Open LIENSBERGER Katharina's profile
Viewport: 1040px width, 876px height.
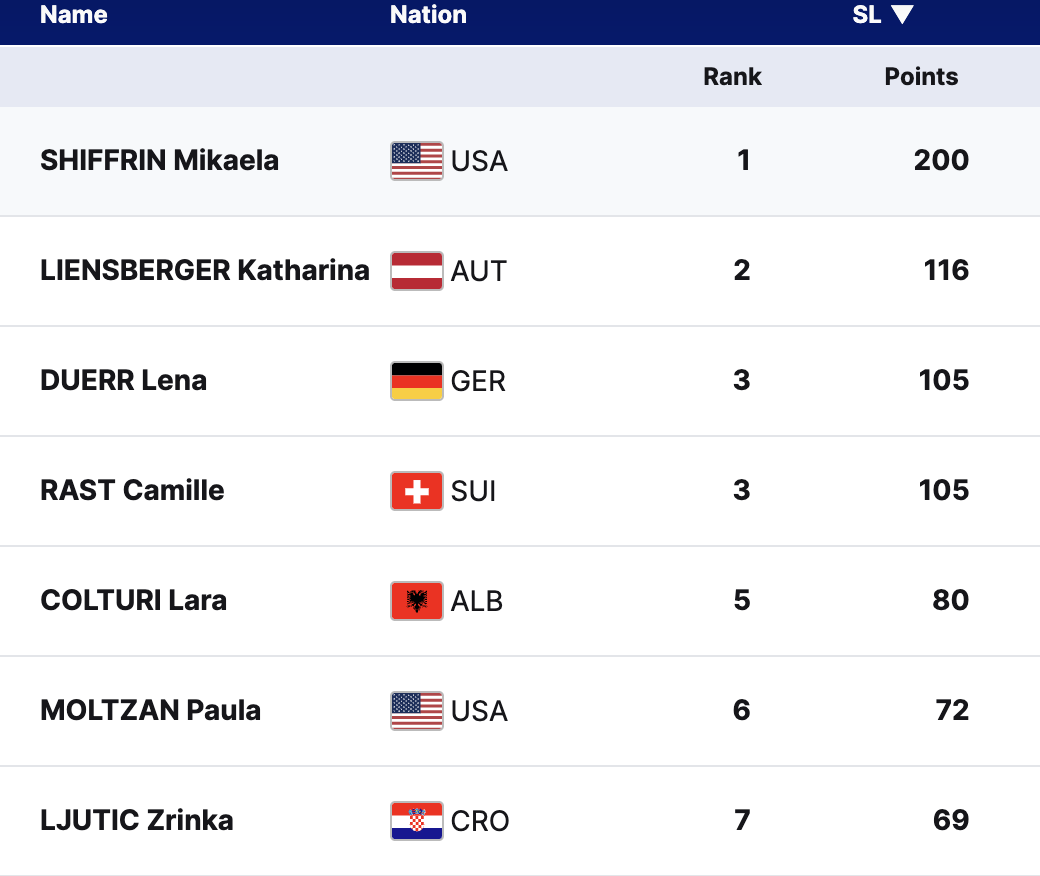204,271
